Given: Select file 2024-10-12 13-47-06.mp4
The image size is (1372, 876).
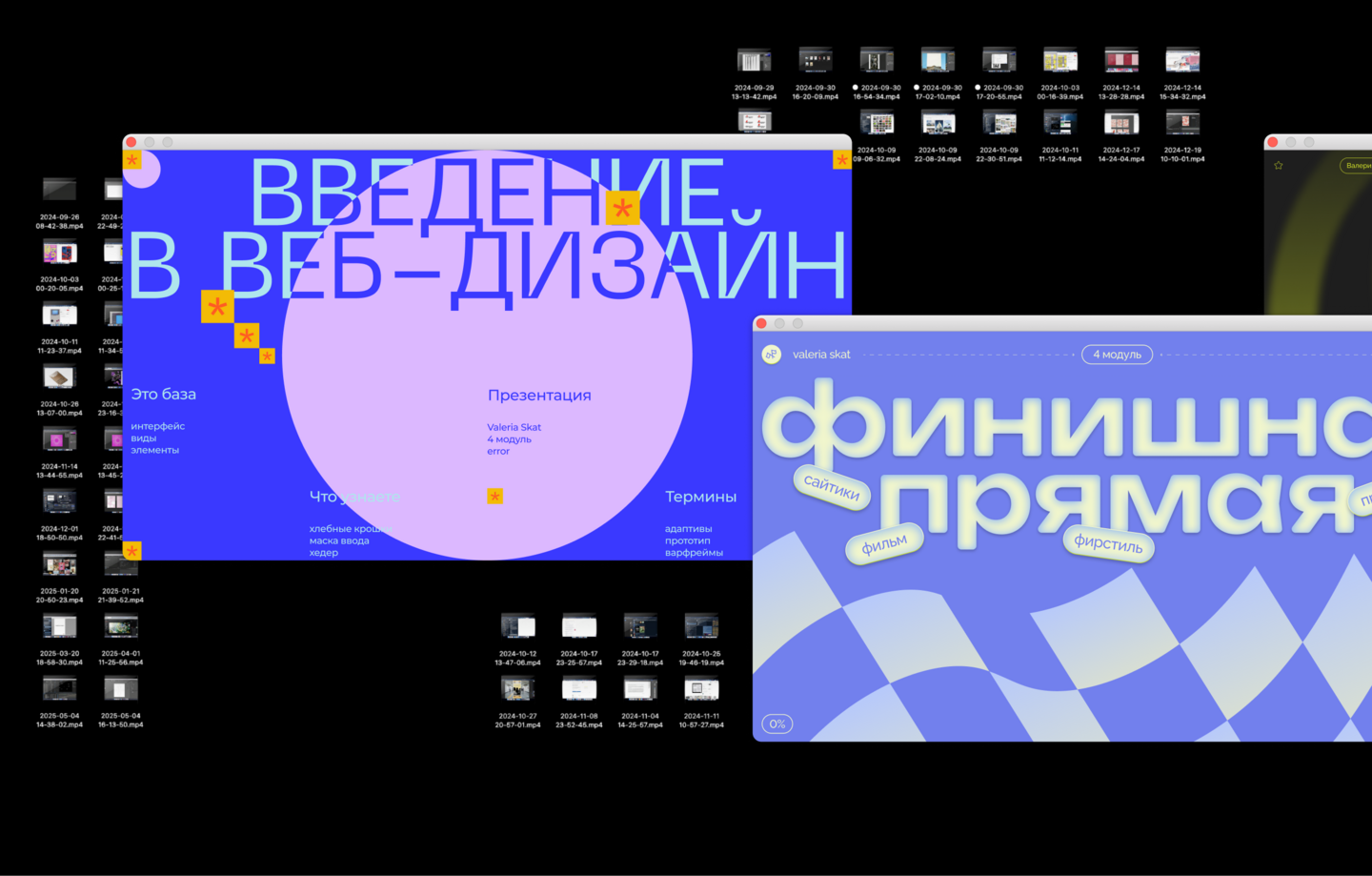Looking at the screenshot, I should coord(517,641).
